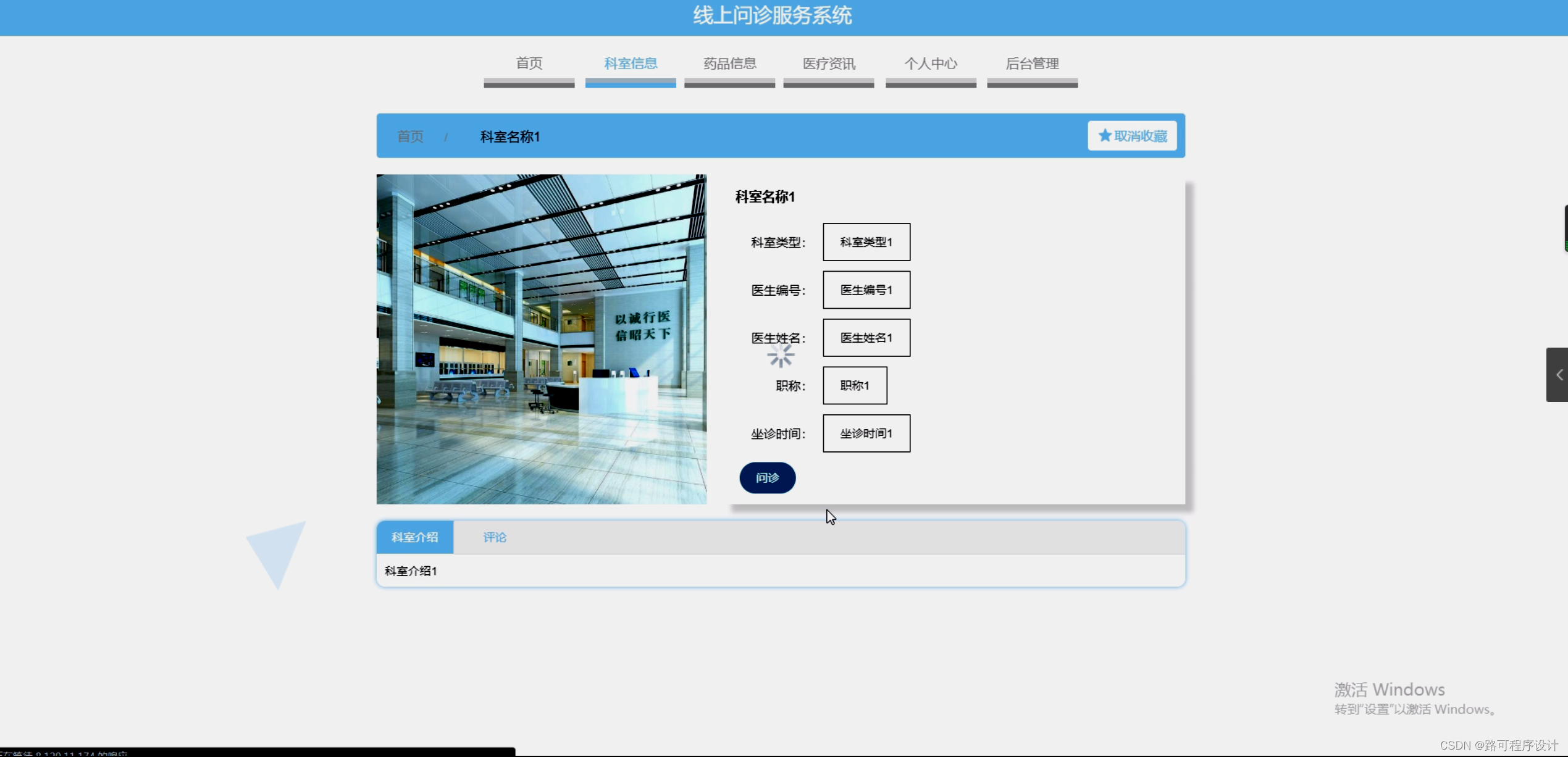Click the hospital lobby photo
The image size is (1568, 757).
pyautogui.click(x=542, y=338)
